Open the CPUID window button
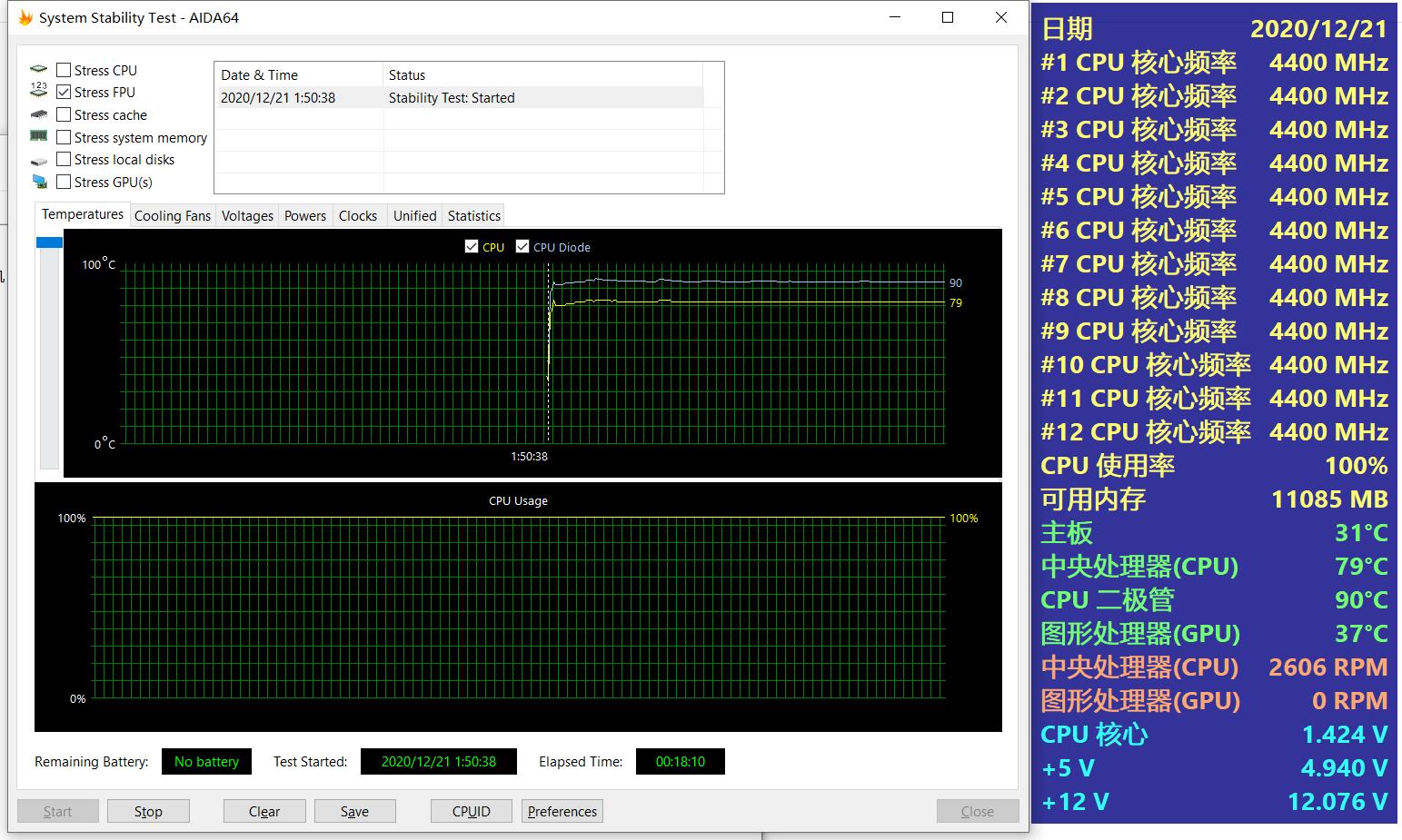Screen dimensions: 1402x840 pos(471,811)
